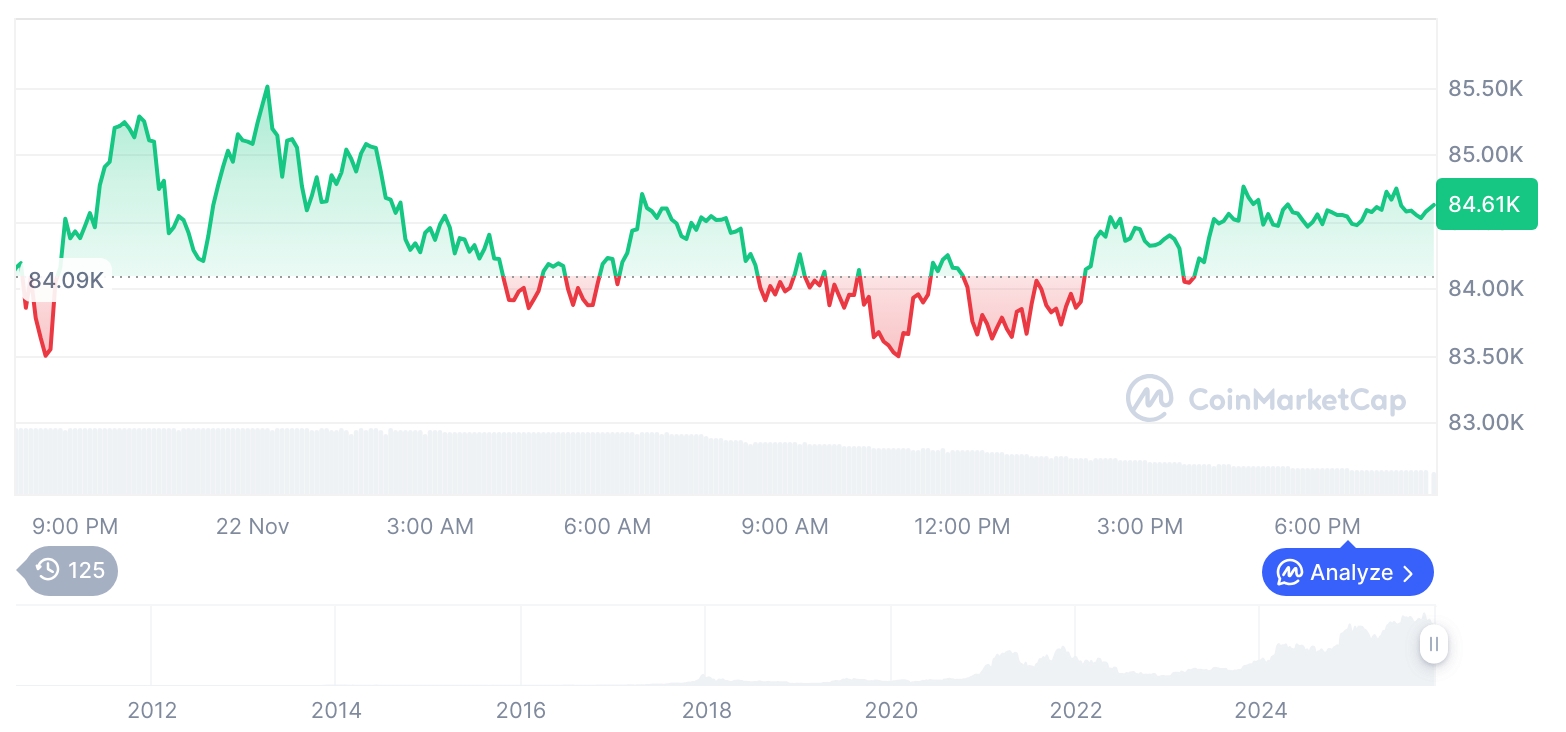1566x732 pixels.
Task: Click the 2024 year marker on the timeline
Action: [x=1260, y=711]
